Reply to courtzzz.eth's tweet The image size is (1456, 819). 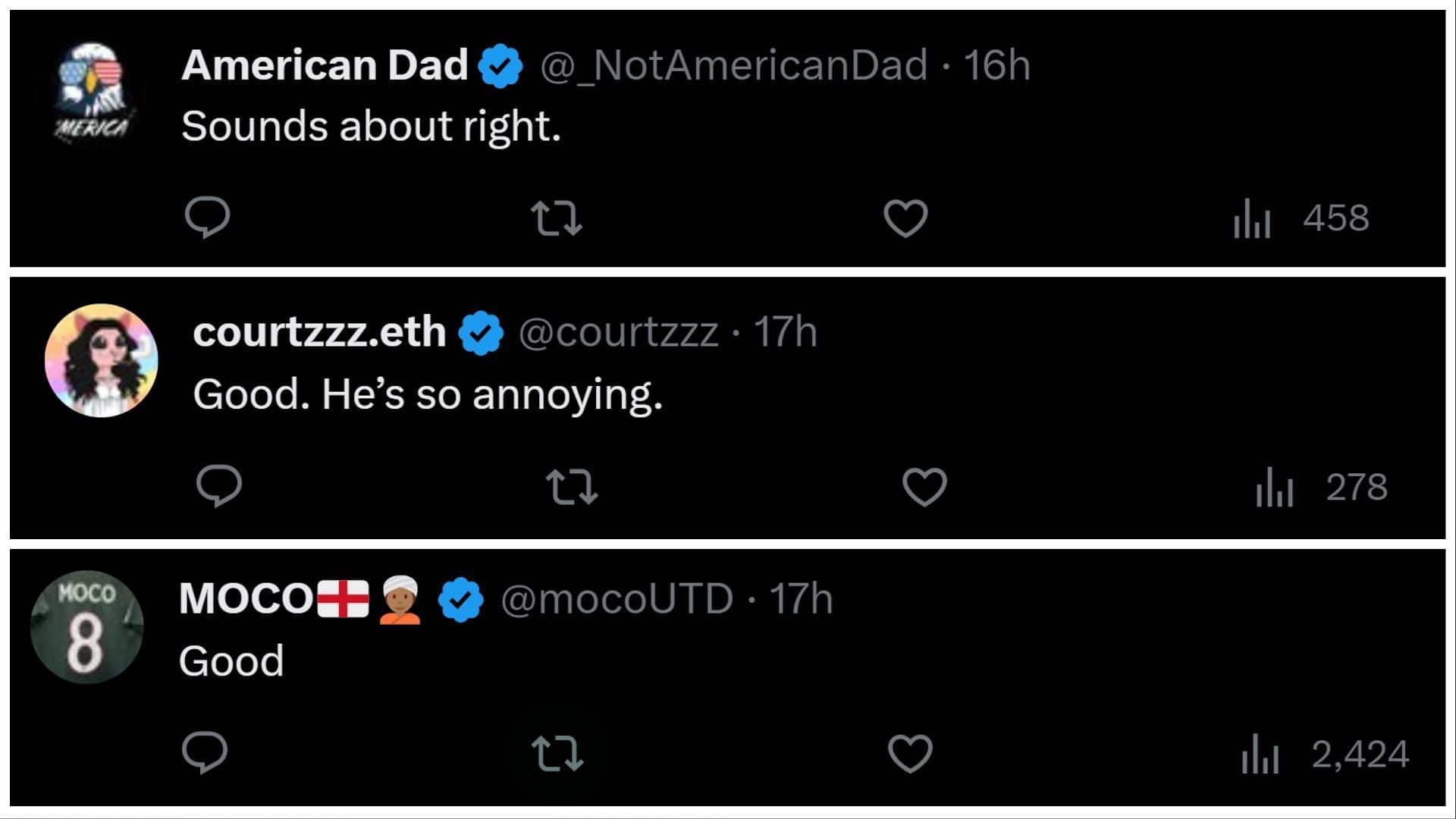point(218,486)
